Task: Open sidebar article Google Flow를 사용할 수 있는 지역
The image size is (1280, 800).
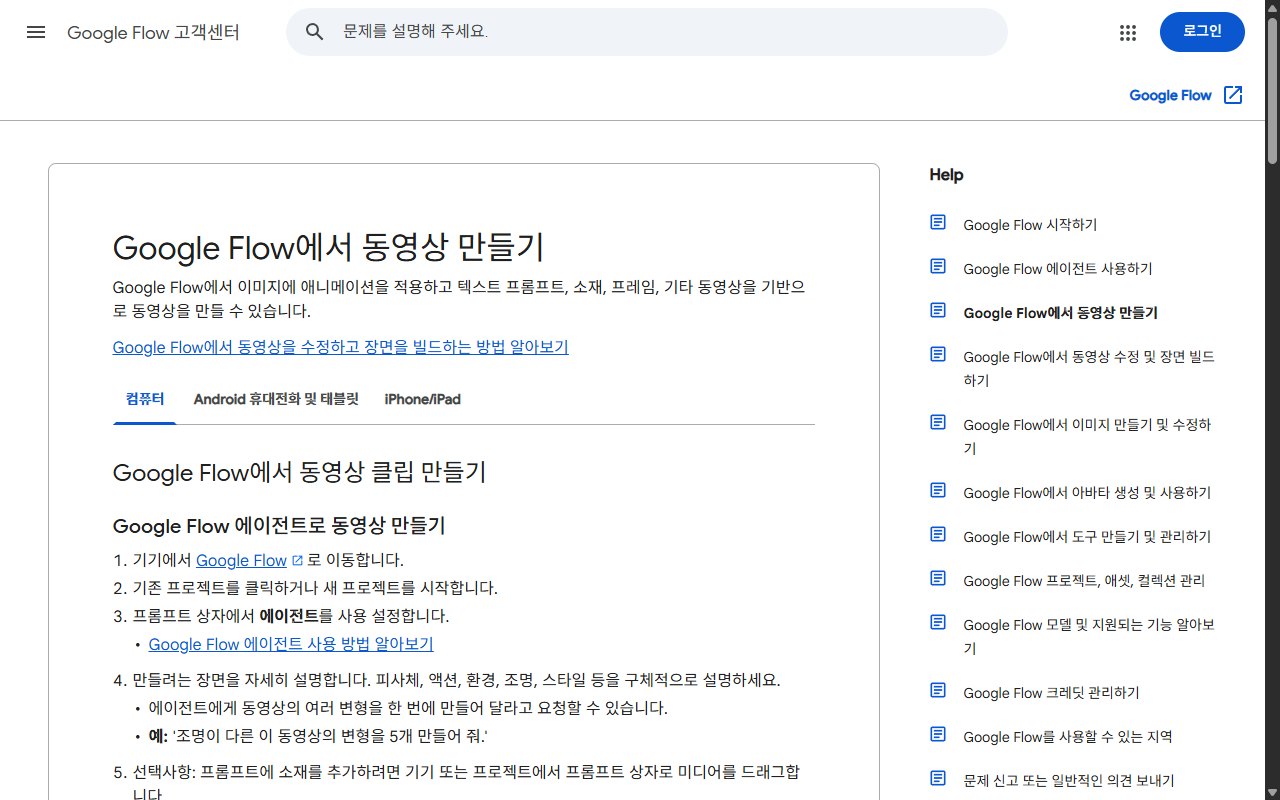Action: click(1068, 737)
